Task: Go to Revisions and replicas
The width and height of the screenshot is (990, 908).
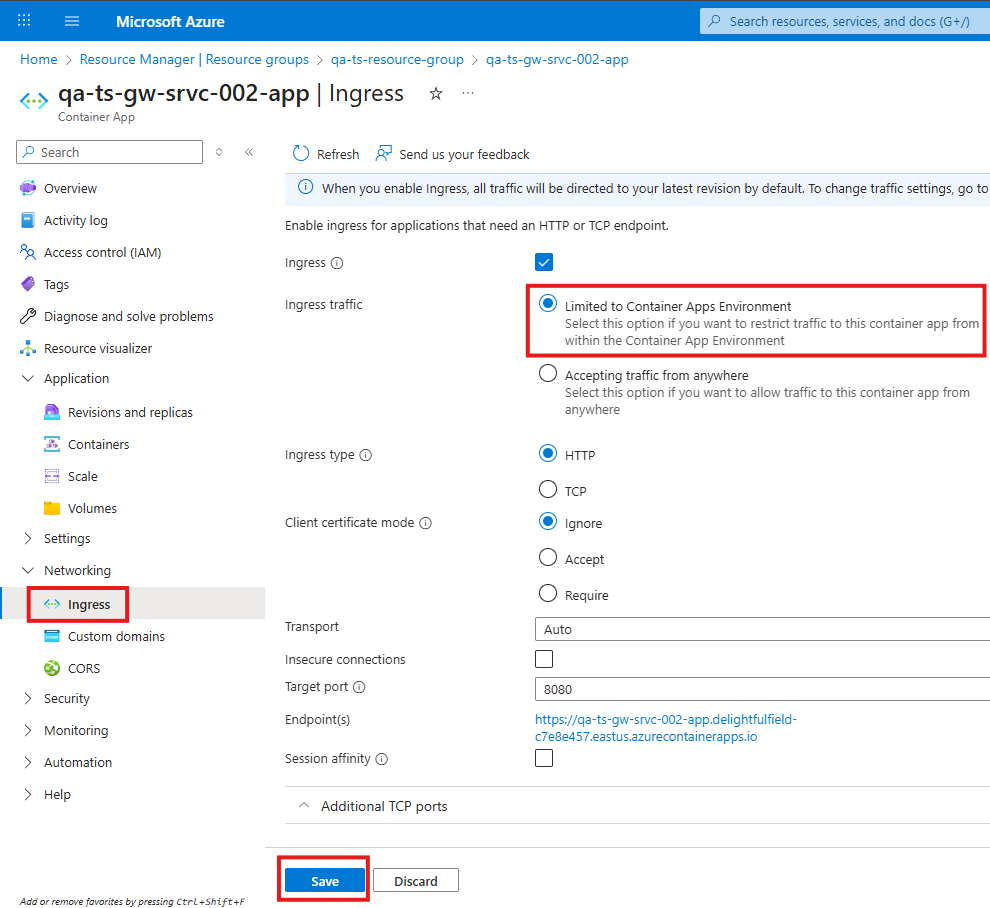Action: (130, 412)
